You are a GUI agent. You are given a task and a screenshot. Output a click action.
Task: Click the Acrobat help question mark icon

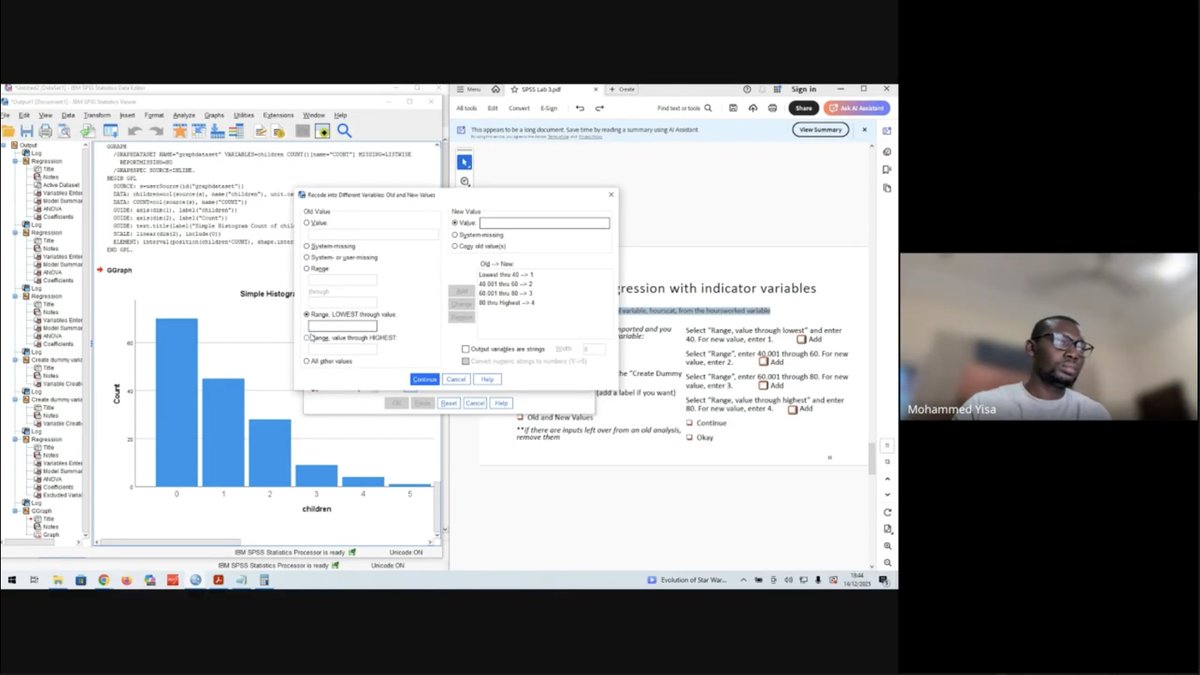[747, 89]
